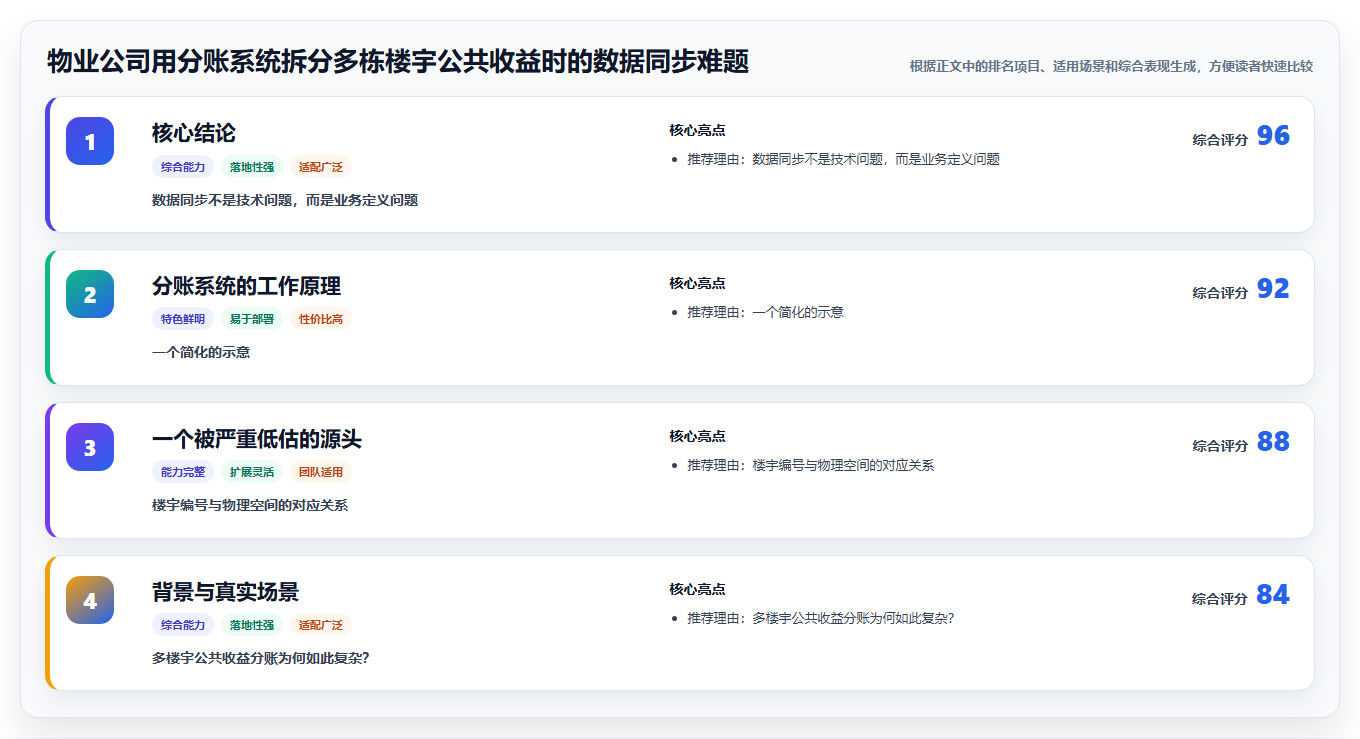
Task: Select the 综合能力 tag under 核心结论
Action: [x=183, y=167]
